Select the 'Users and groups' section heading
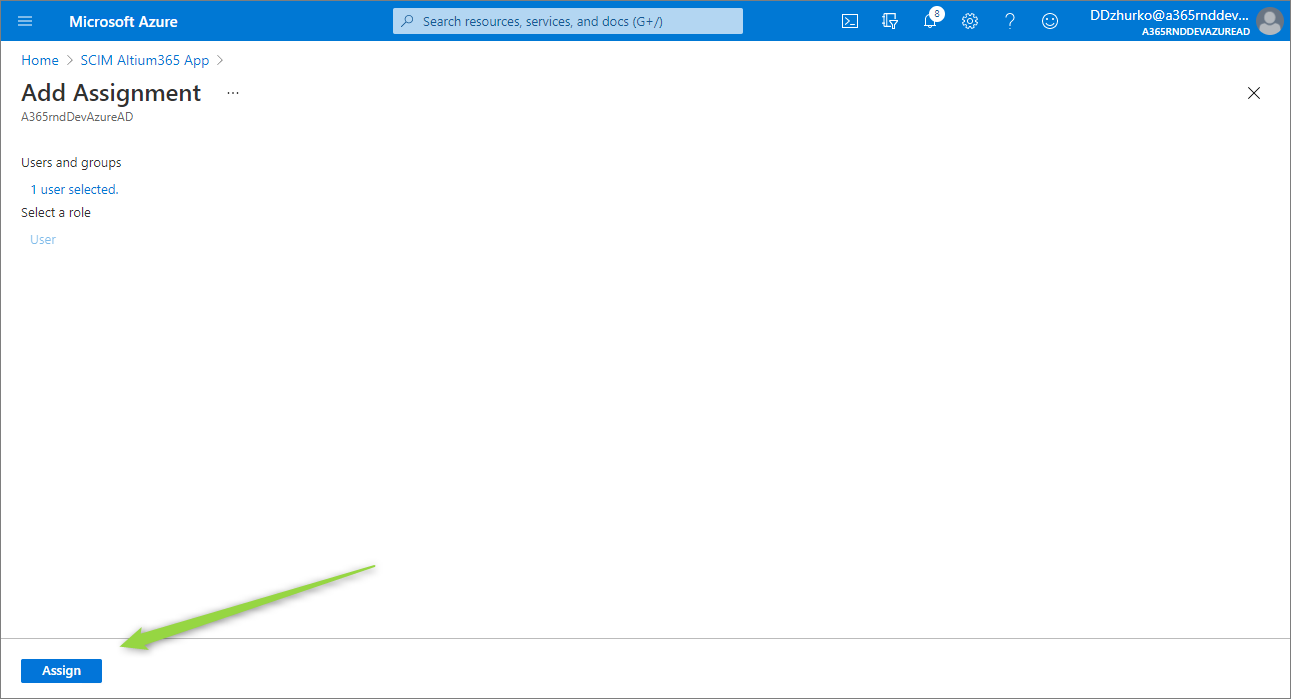 [x=71, y=162]
